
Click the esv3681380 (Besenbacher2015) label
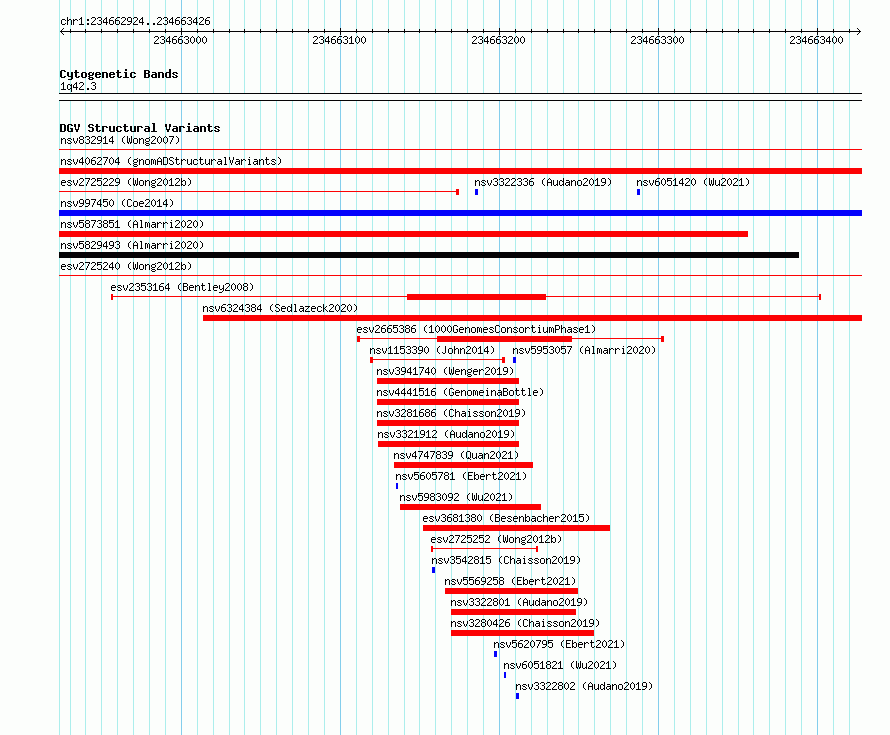coord(506,518)
